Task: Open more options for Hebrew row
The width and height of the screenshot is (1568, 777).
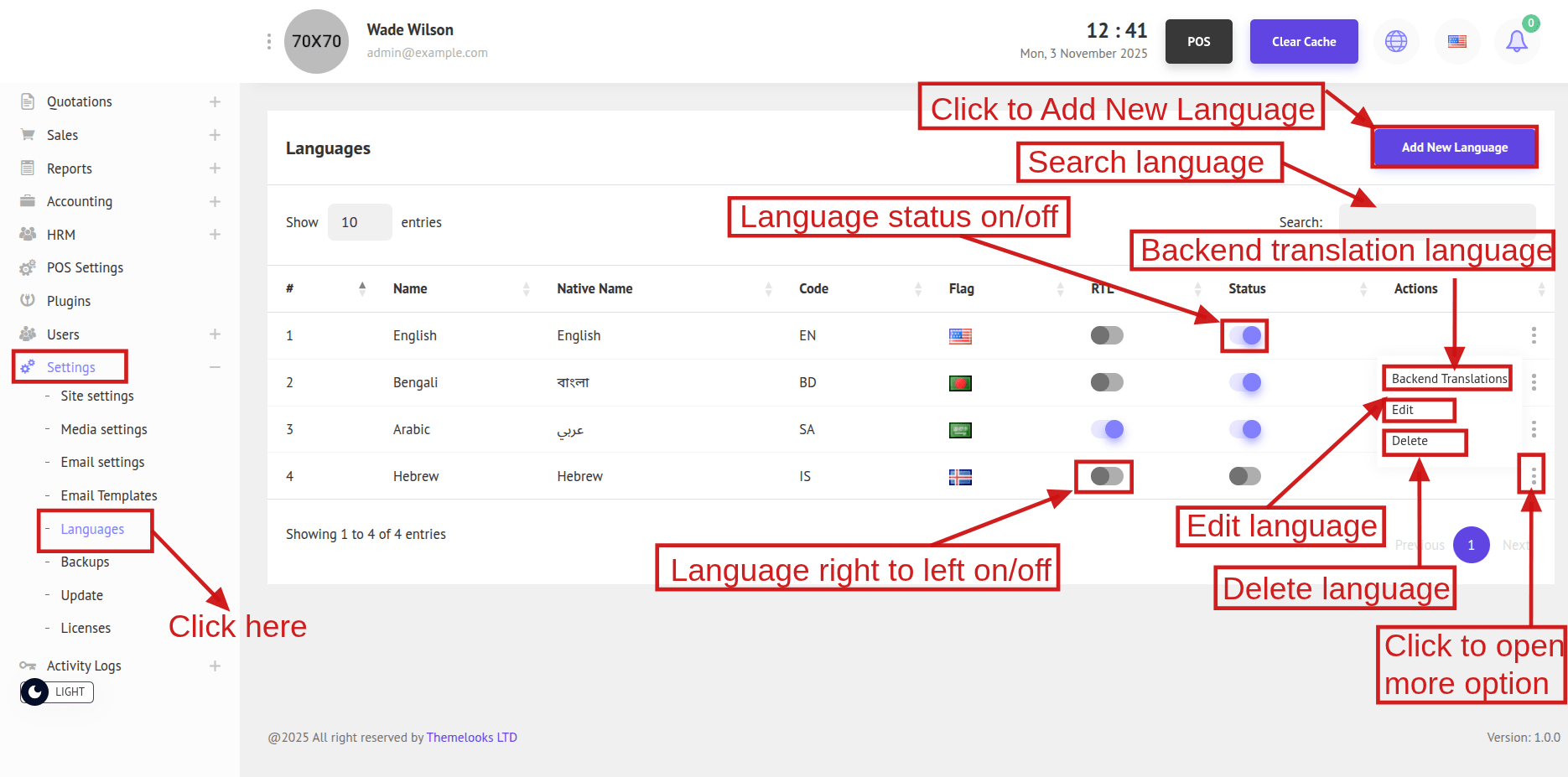Action: [x=1534, y=476]
